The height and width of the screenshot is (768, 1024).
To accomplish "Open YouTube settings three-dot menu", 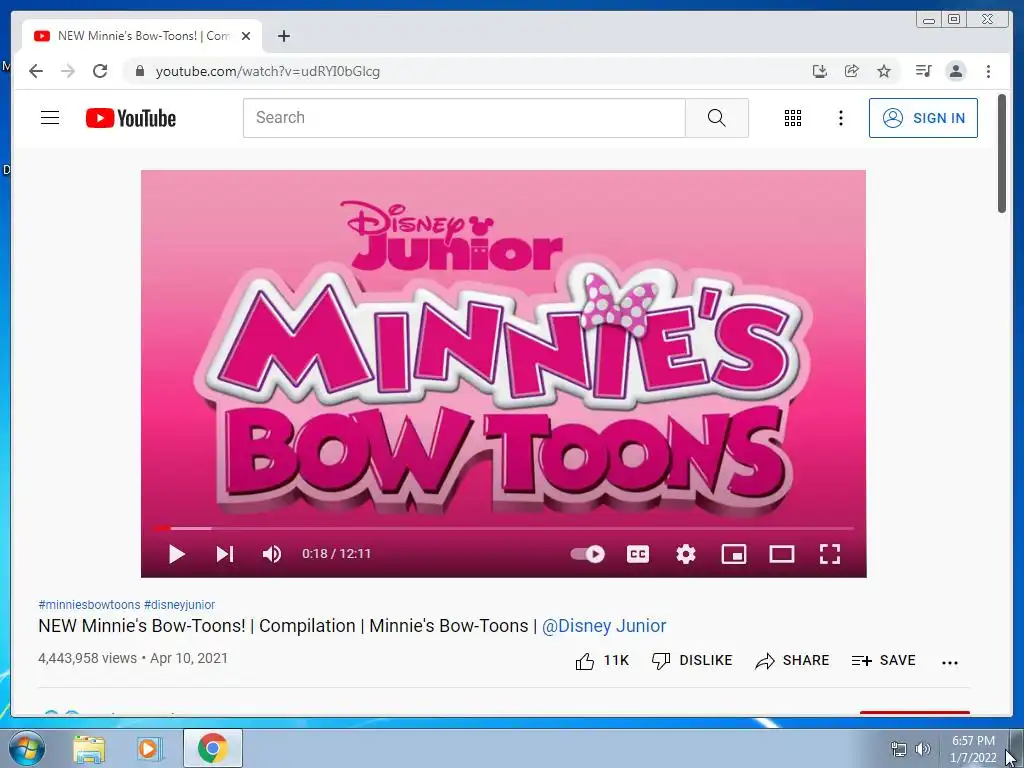I will 841,118.
